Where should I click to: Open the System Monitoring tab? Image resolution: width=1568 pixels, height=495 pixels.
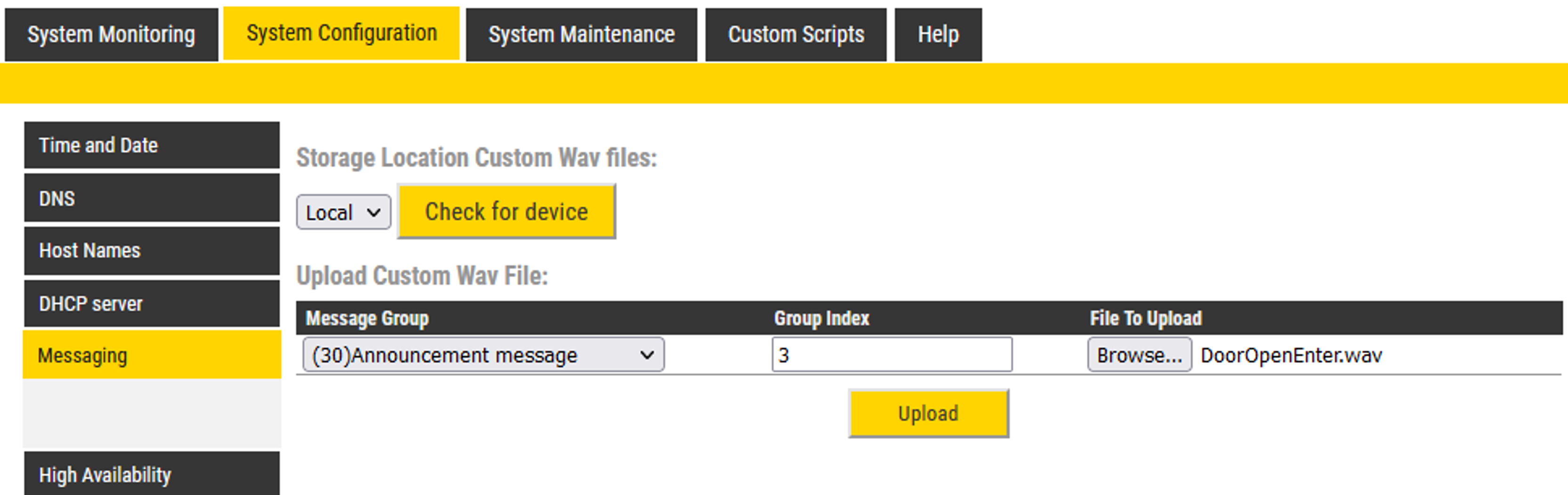click(111, 35)
